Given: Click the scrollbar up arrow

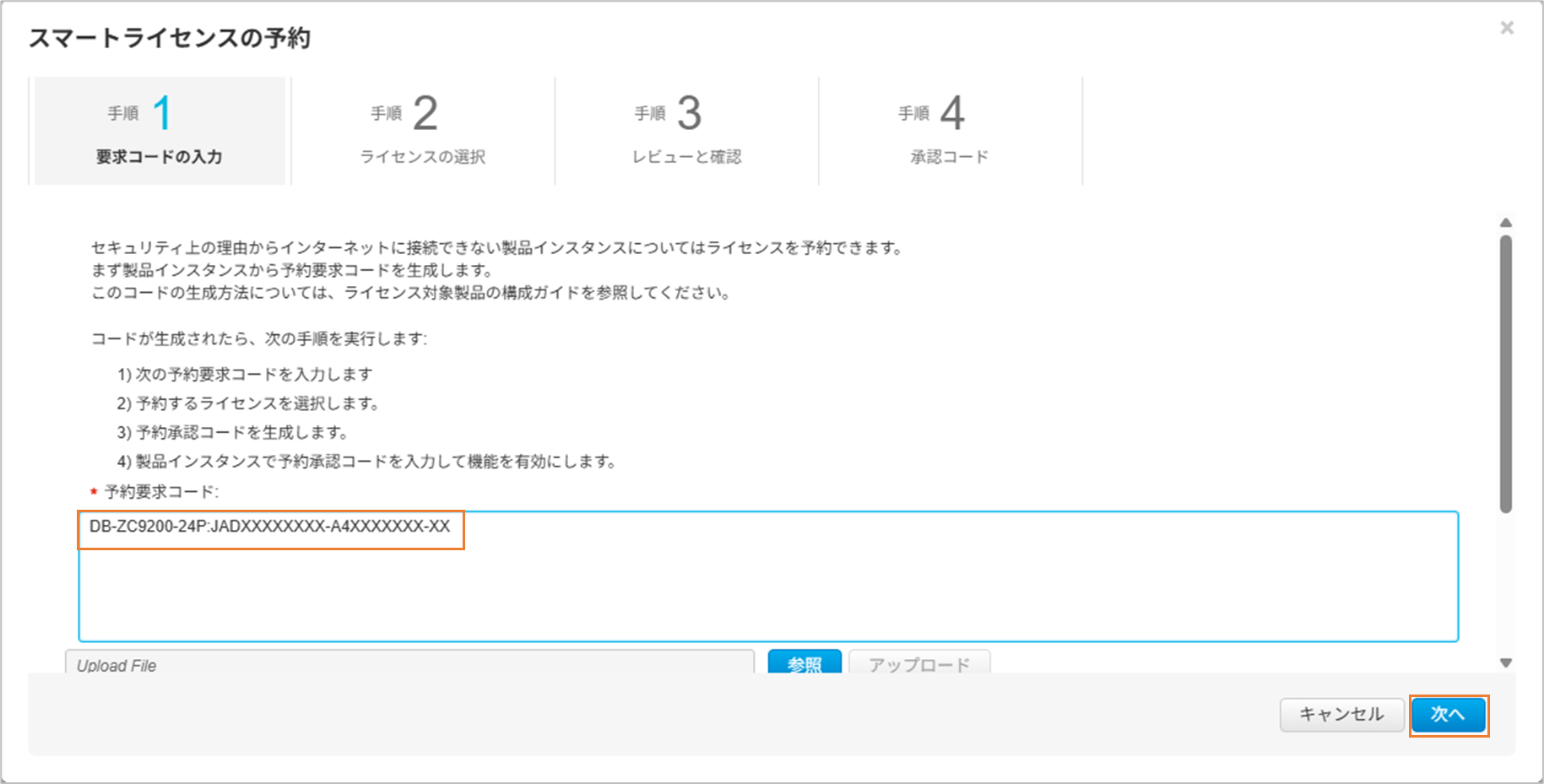Looking at the screenshot, I should click(x=1505, y=223).
